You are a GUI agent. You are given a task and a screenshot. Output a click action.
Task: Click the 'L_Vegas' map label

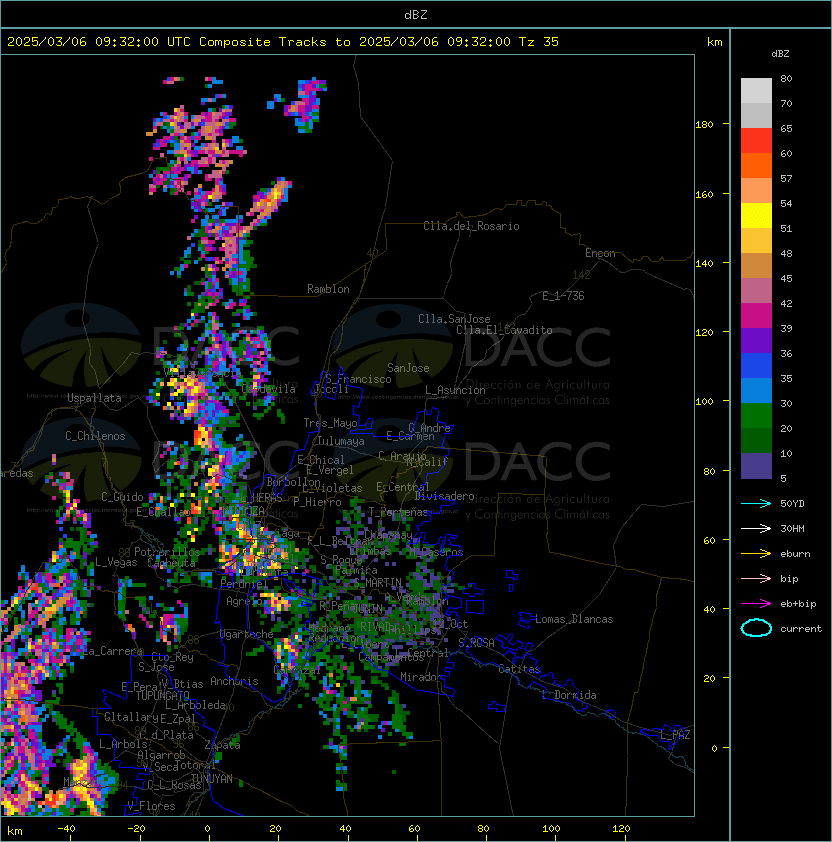click(116, 562)
